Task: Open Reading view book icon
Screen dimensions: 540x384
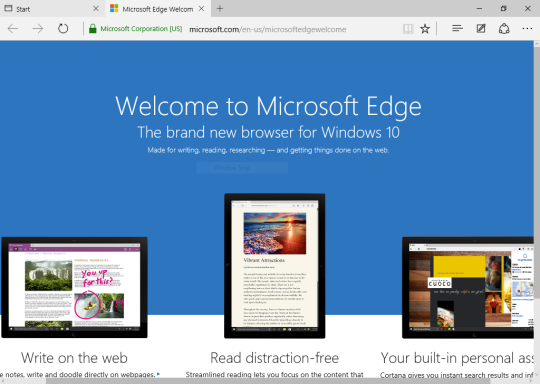Action: point(408,29)
